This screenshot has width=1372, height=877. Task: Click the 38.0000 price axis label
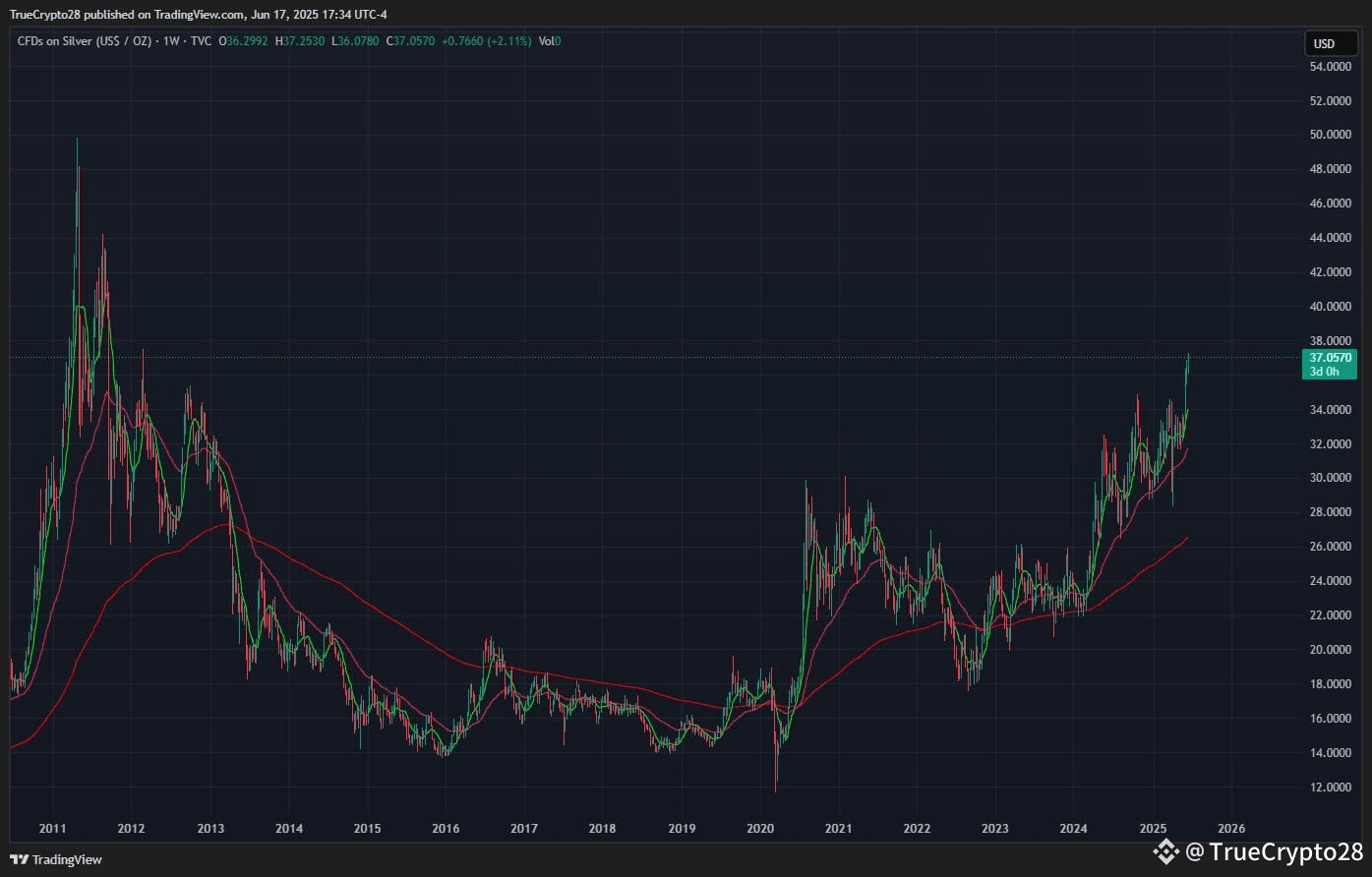coord(1329,341)
